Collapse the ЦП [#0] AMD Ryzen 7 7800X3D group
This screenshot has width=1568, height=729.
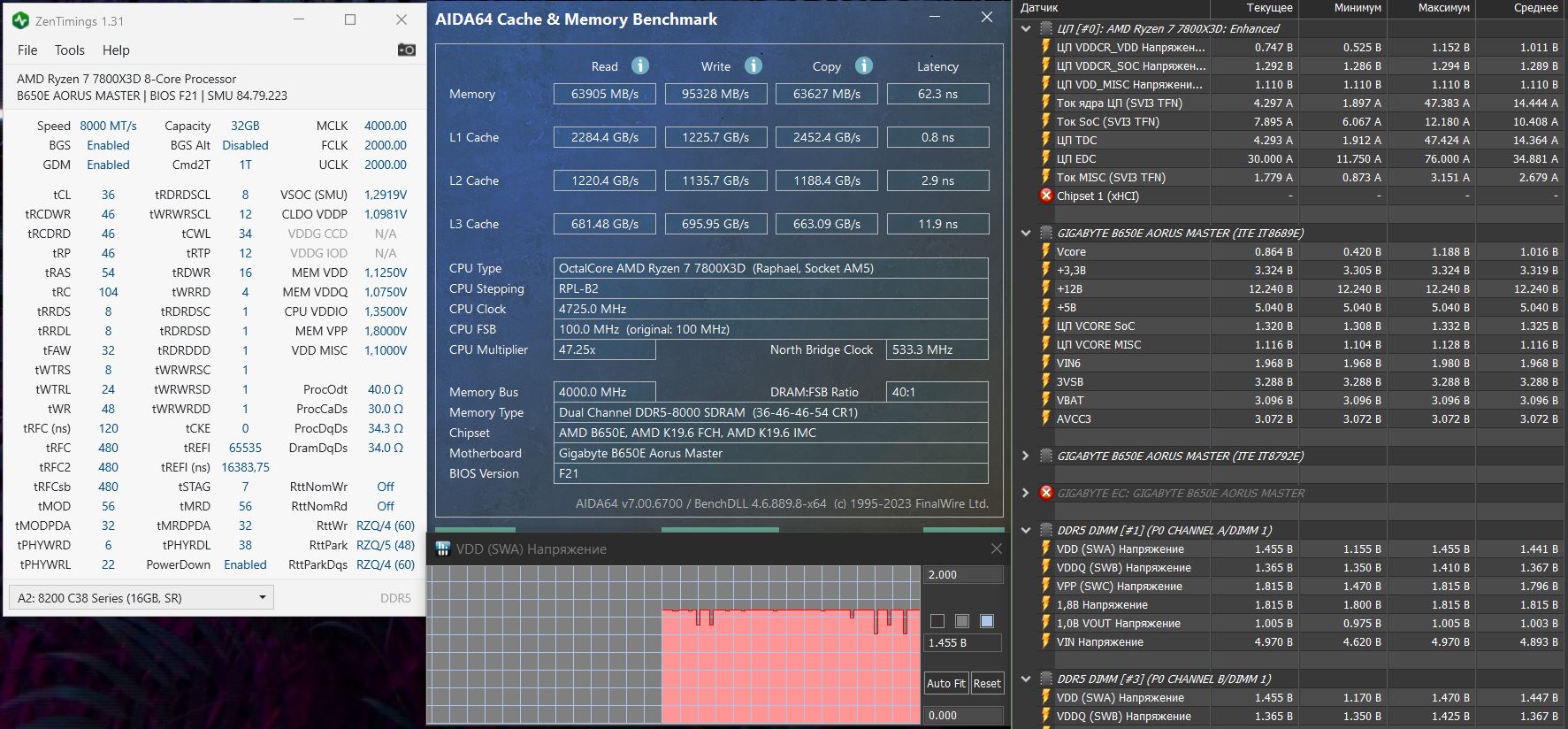[1026, 28]
